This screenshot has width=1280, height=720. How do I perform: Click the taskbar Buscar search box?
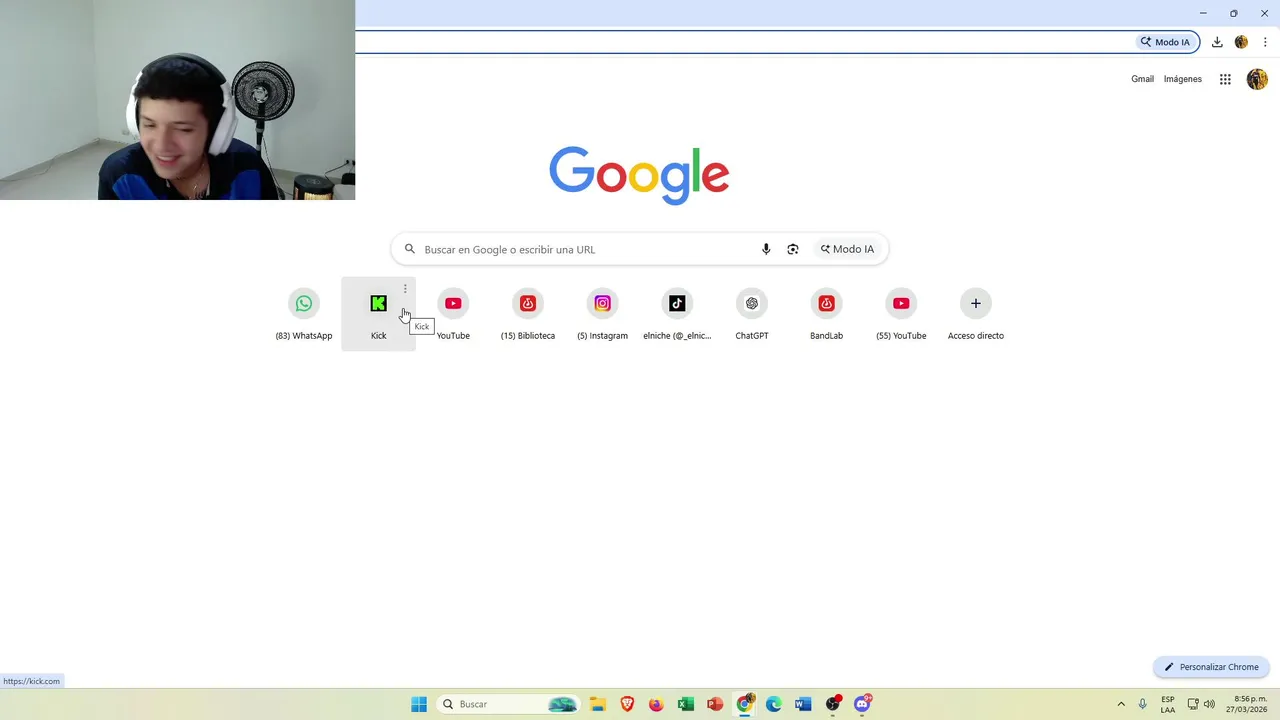509,704
